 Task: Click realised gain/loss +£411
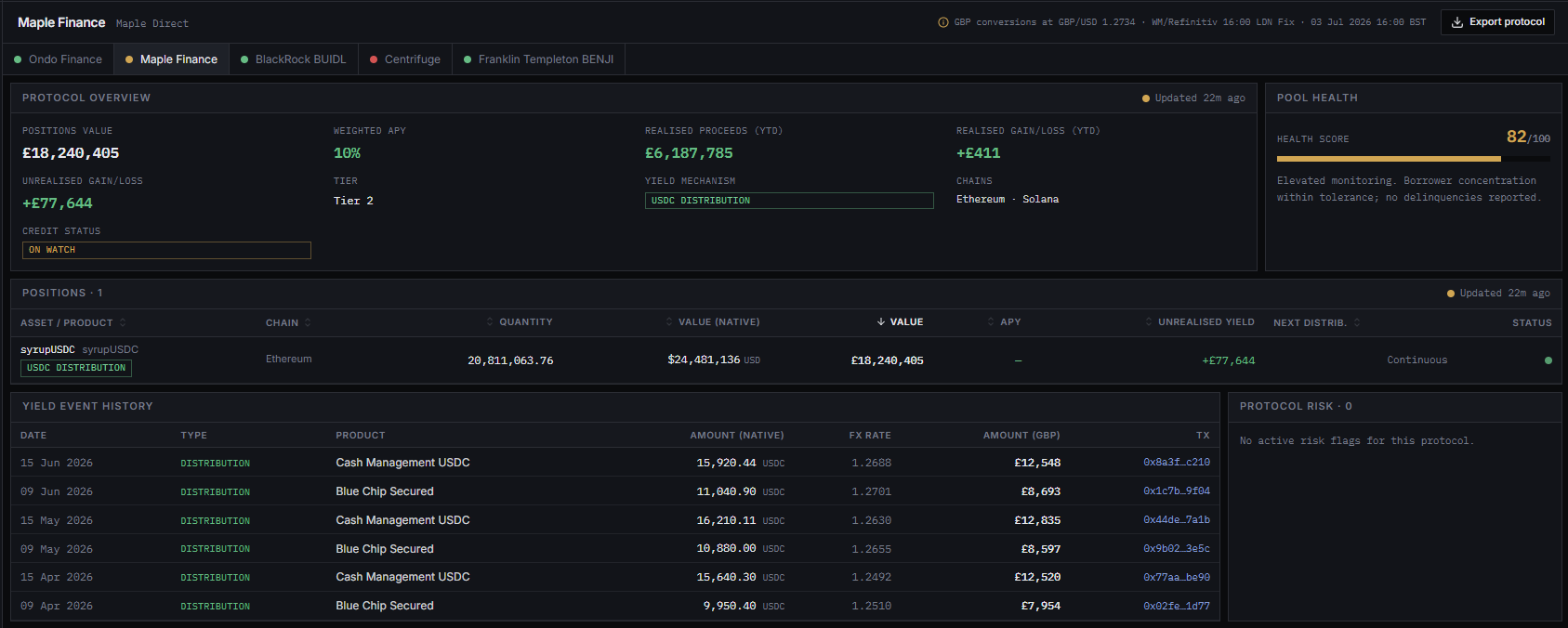pyautogui.click(x=978, y=153)
